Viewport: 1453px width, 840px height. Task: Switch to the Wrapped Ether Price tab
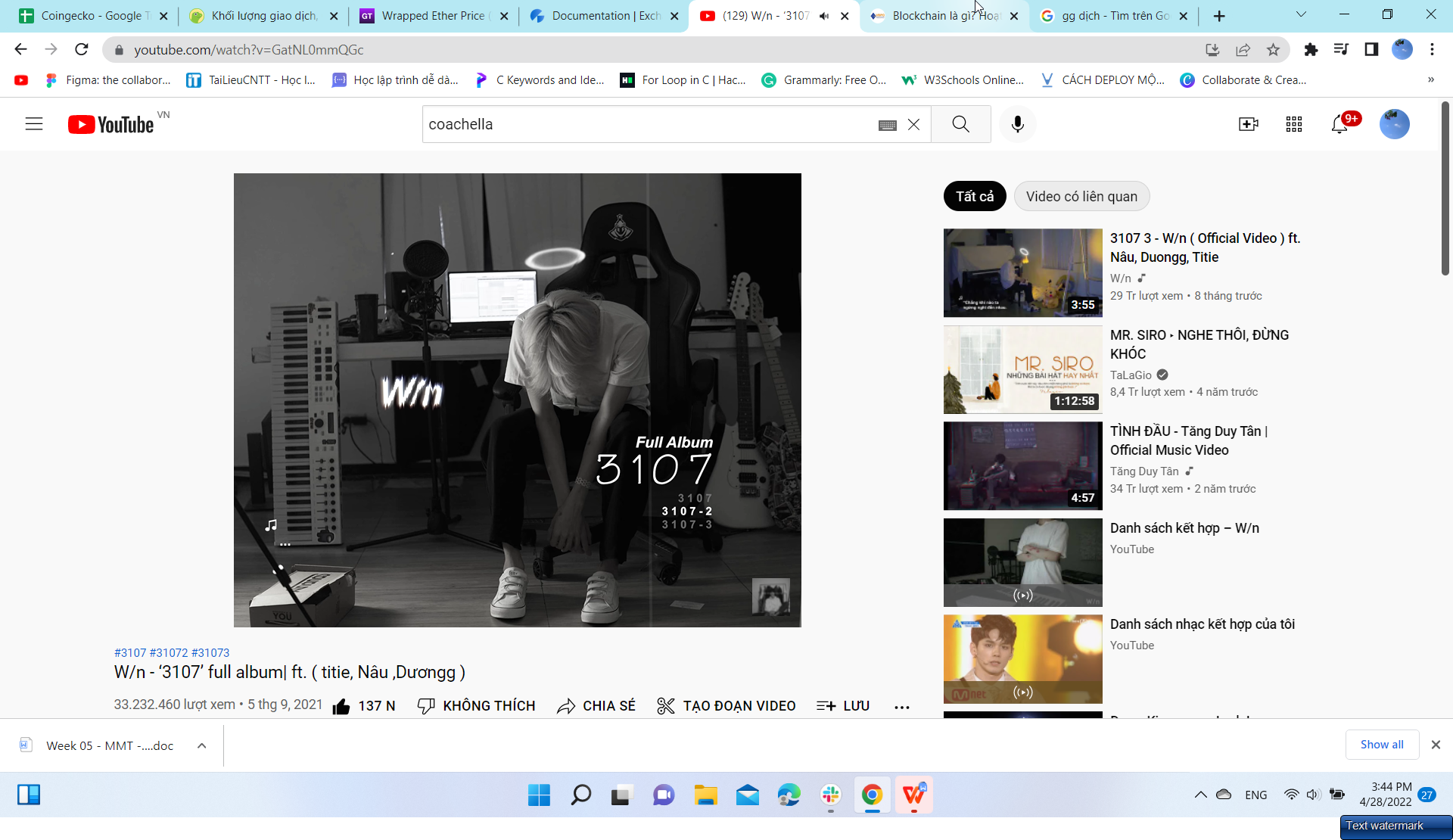coord(433,16)
